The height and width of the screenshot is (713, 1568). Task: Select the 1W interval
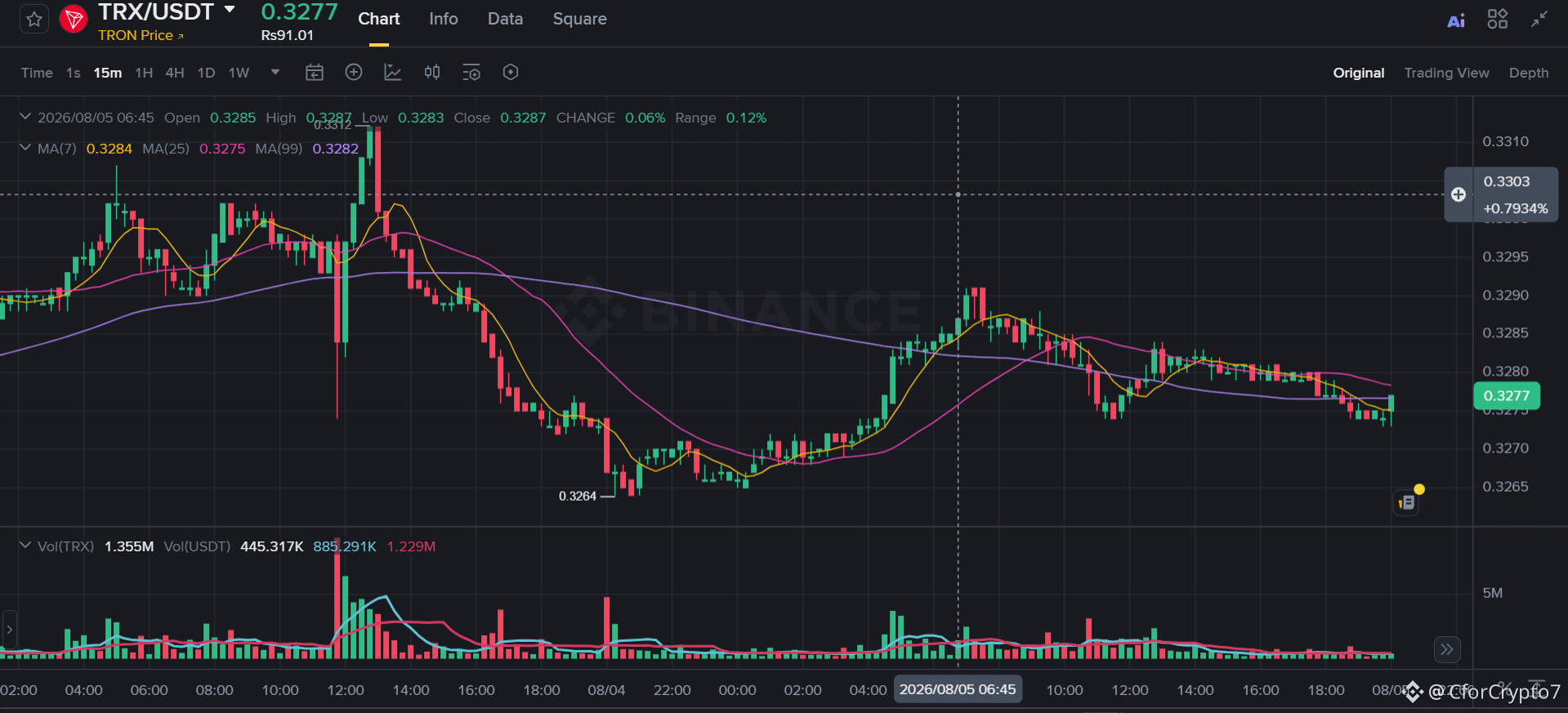pyautogui.click(x=239, y=73)
